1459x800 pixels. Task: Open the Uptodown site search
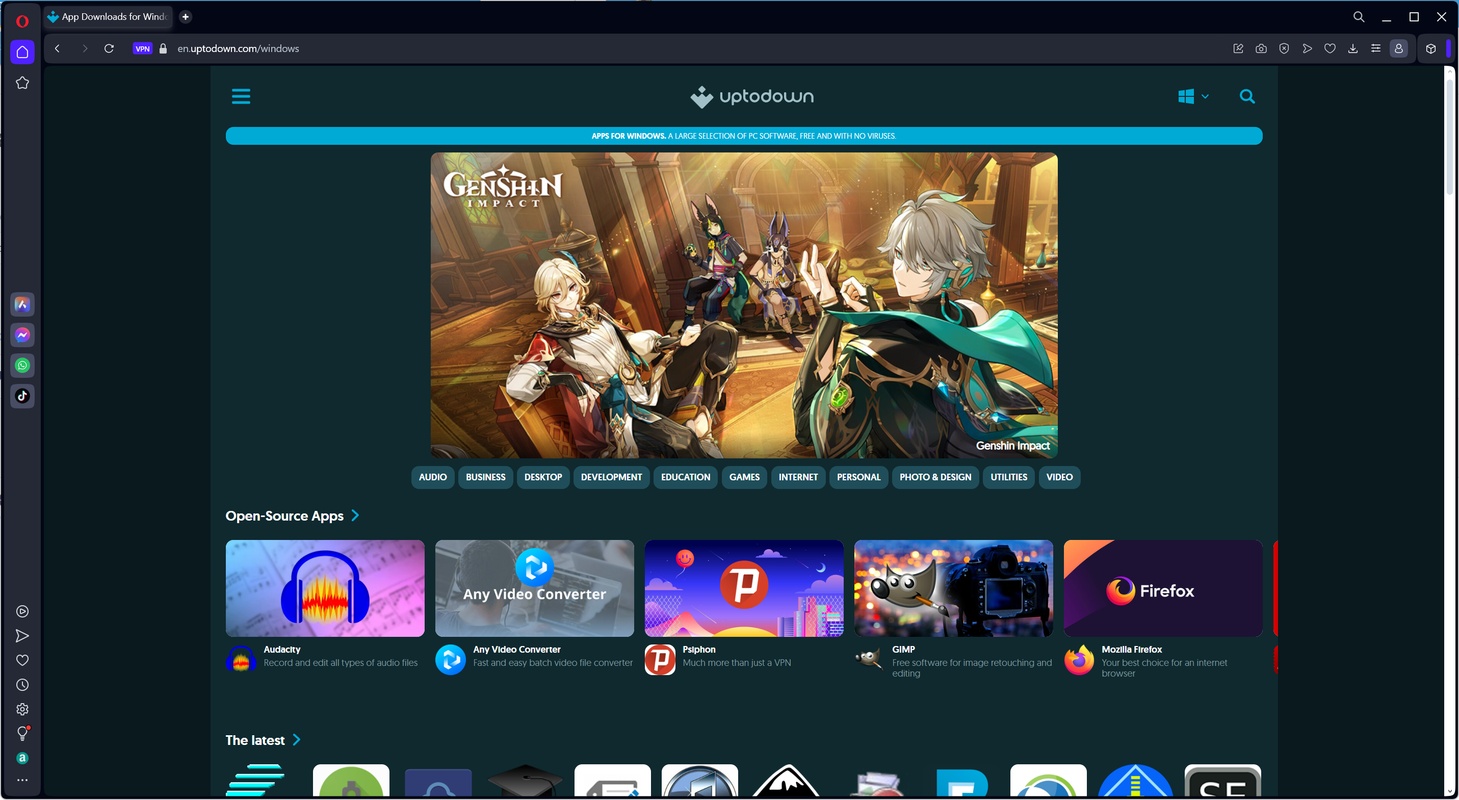click(x=1247, y=97)
